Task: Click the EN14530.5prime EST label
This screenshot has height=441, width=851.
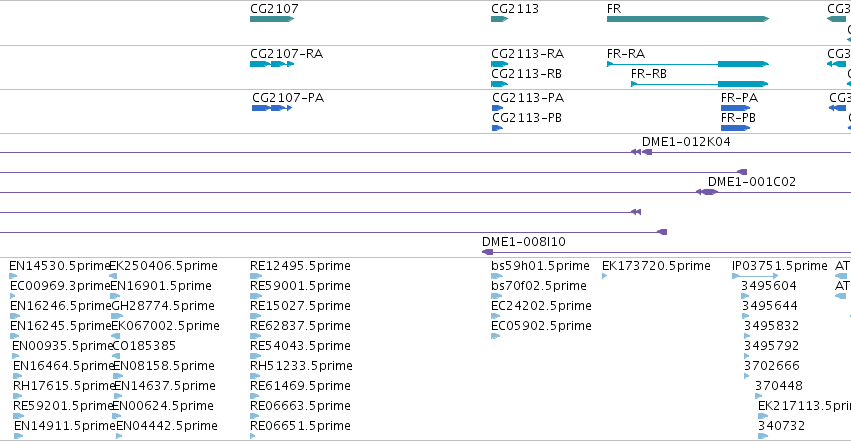Action: tap(60, 266)
